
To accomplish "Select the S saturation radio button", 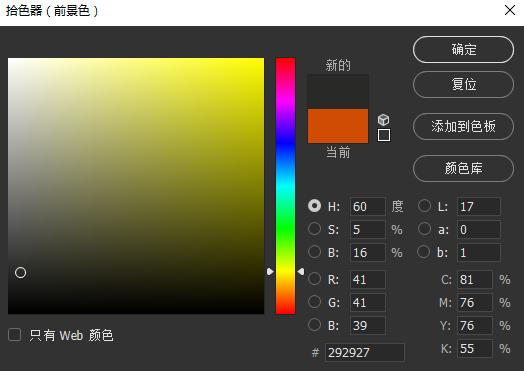I will tap(314, 229).
